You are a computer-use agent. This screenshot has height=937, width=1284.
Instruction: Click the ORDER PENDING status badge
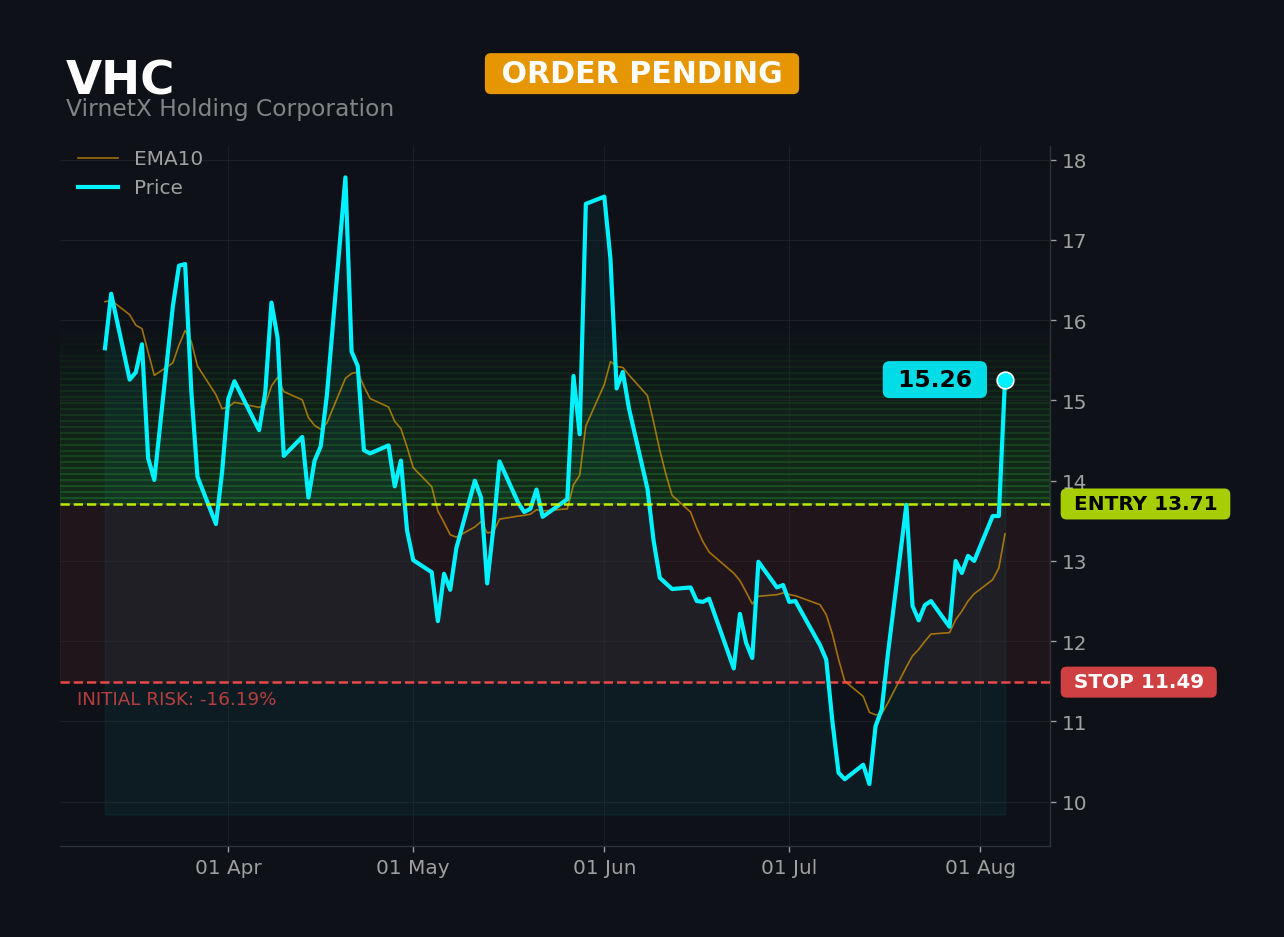[642, 74]
